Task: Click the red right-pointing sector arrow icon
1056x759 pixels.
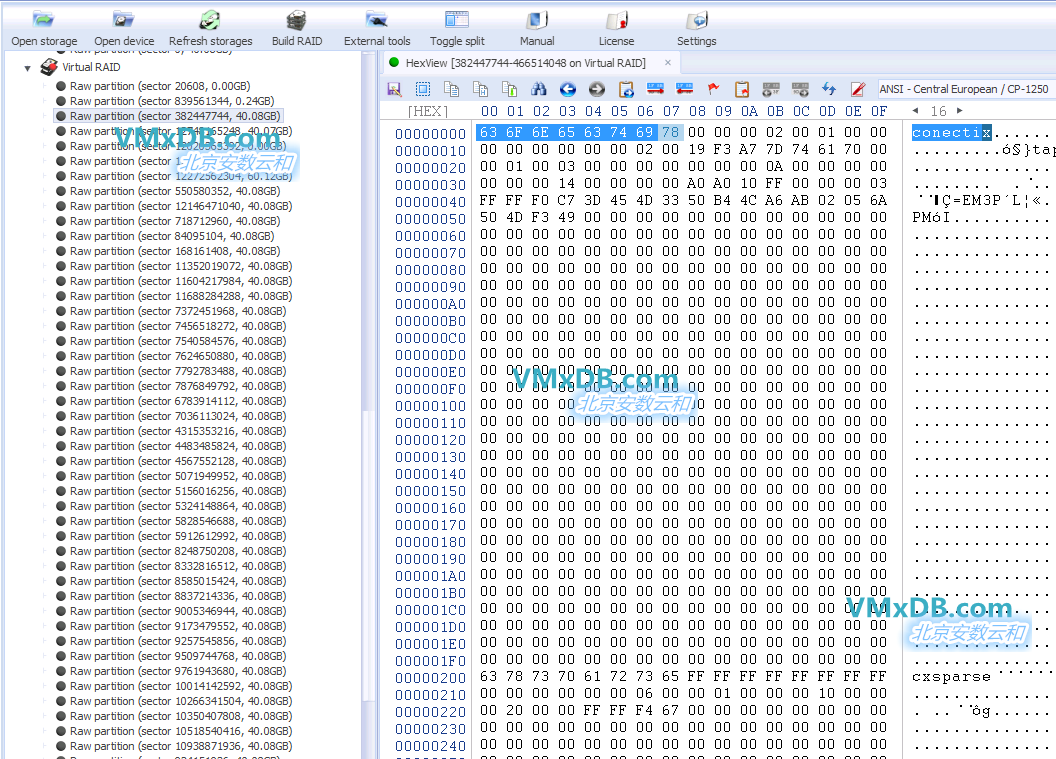Action: pos(655,89)
